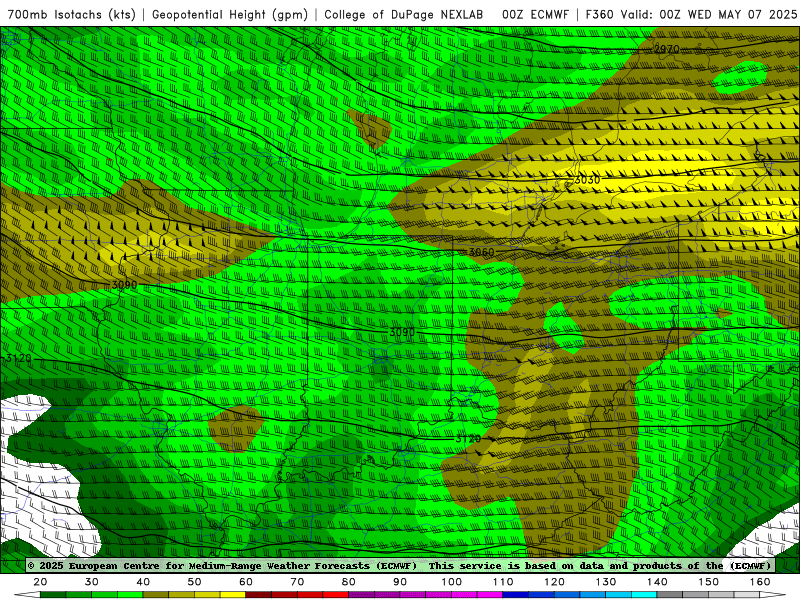
Task: Click the left arrow end of color bar
Action: pos(27,594)
